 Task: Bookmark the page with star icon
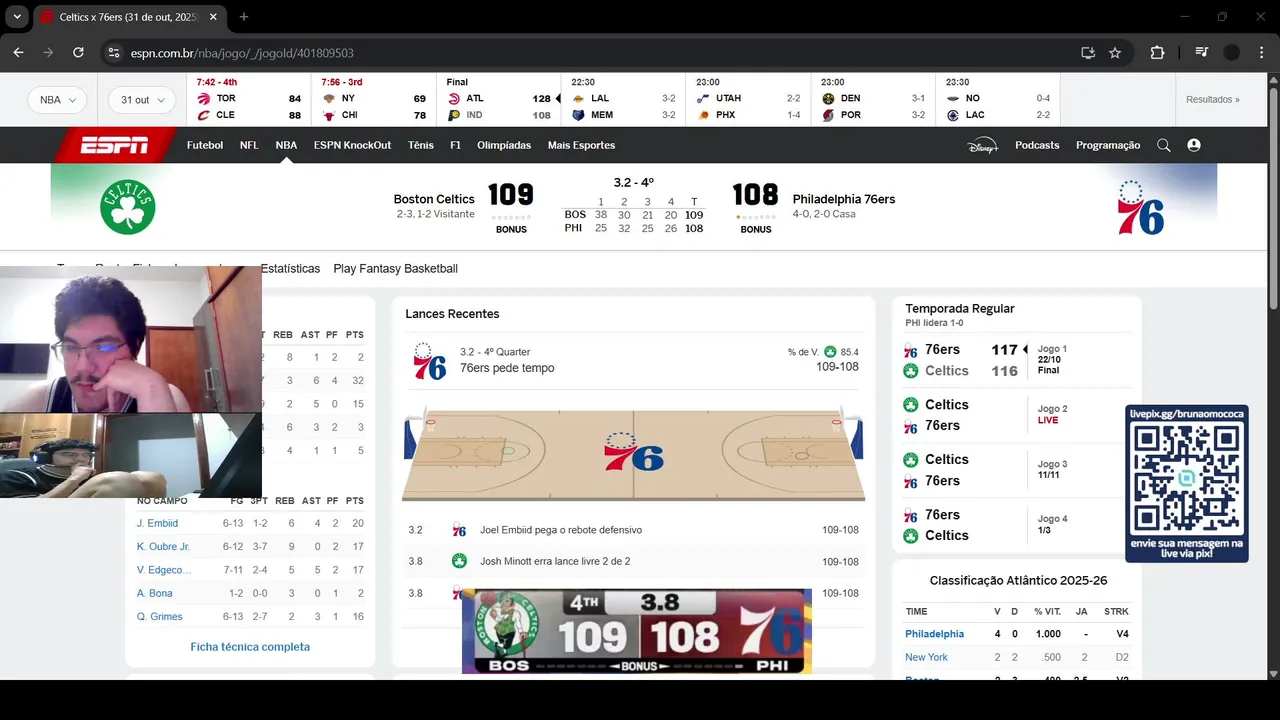[1115, 53]
